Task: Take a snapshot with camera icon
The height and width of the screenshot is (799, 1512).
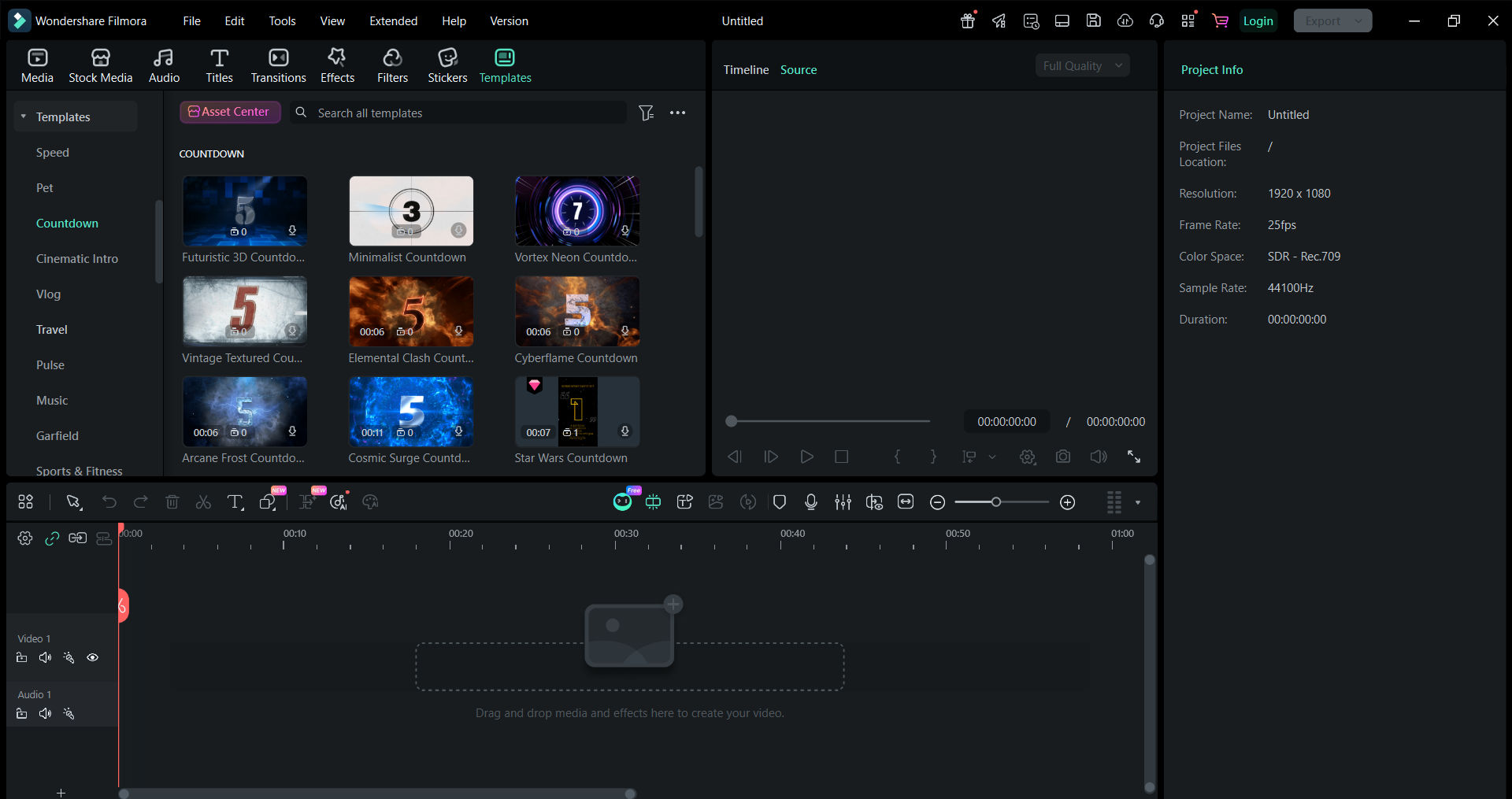Action: tap(1063, 457)
